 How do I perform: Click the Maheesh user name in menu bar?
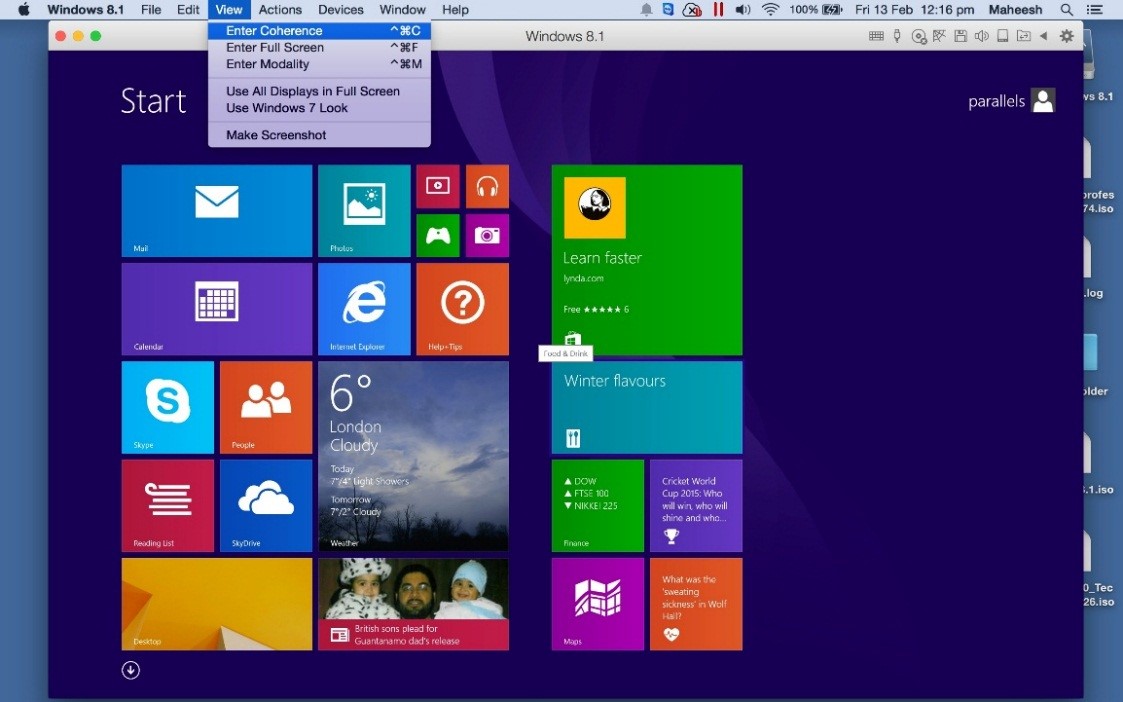[1015, 9]
